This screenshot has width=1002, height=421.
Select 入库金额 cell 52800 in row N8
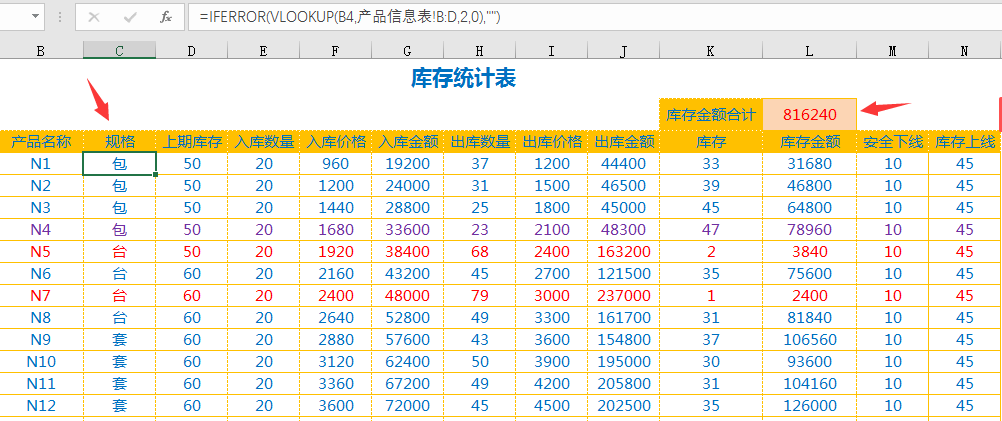pos(407,318)
